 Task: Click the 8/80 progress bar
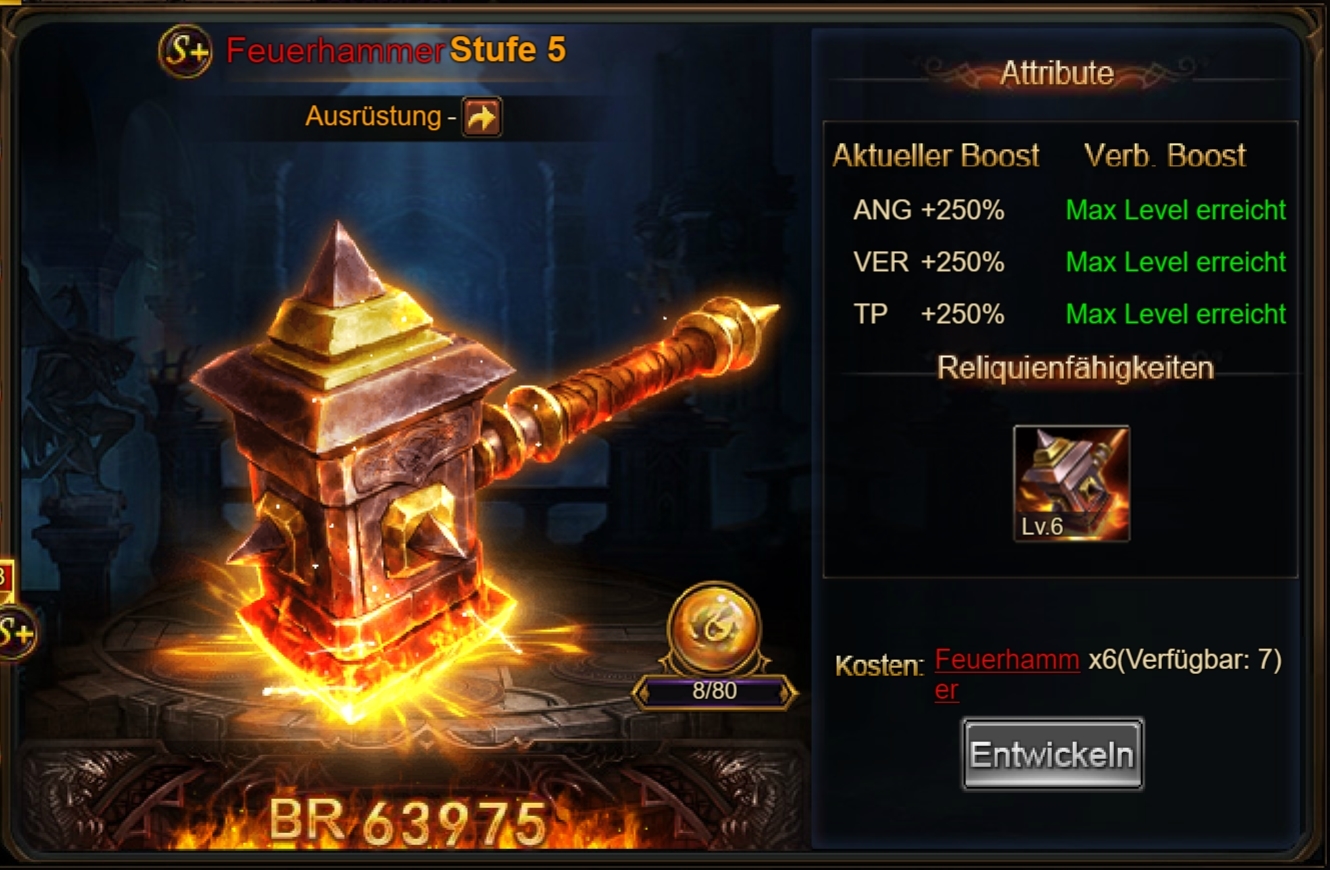click(x=714, y=691)
